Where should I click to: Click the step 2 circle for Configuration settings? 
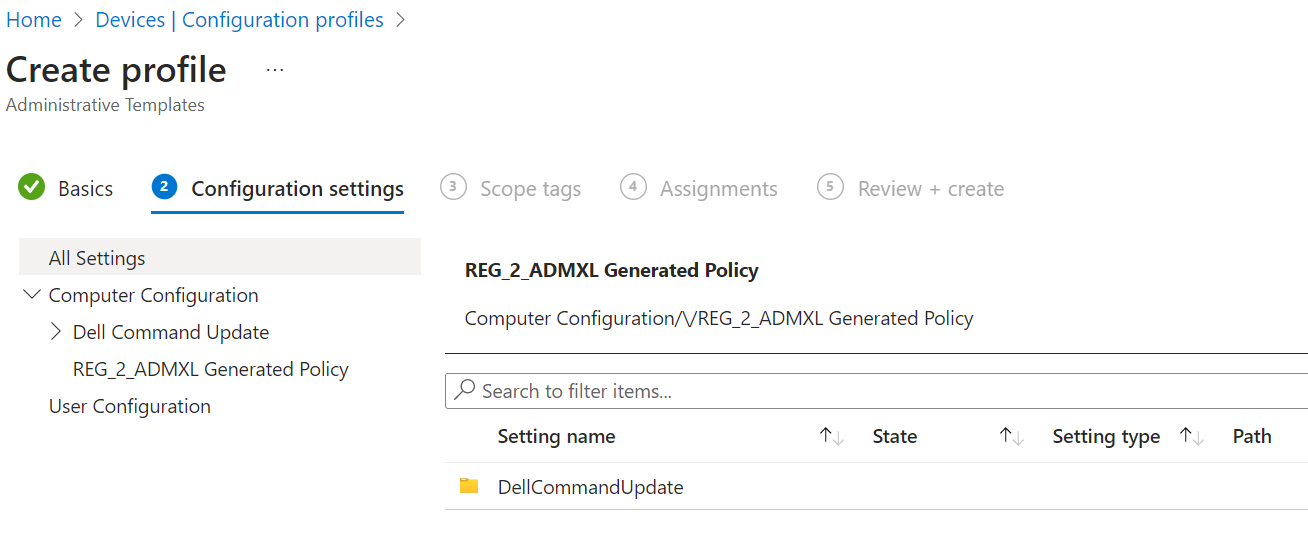click(x=164, y=187)
